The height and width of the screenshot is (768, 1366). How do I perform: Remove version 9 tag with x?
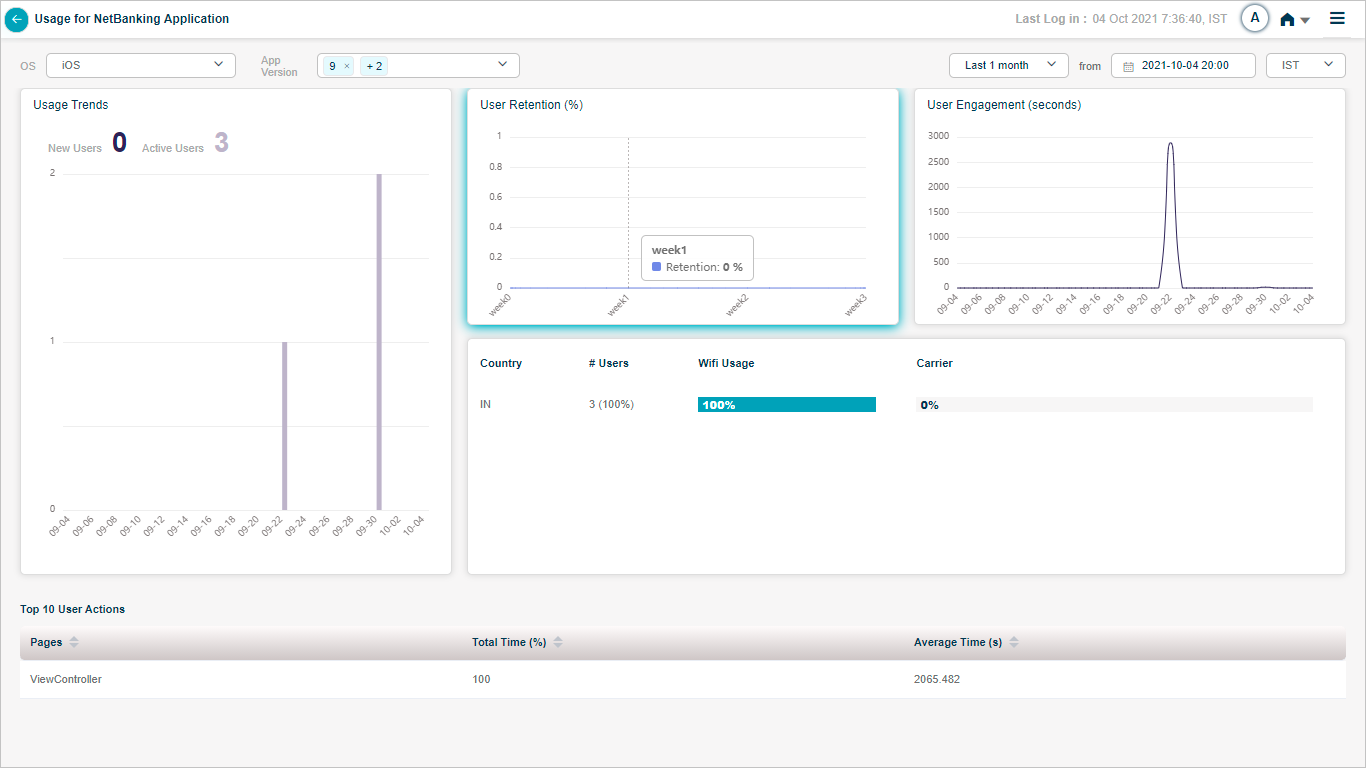347,66
